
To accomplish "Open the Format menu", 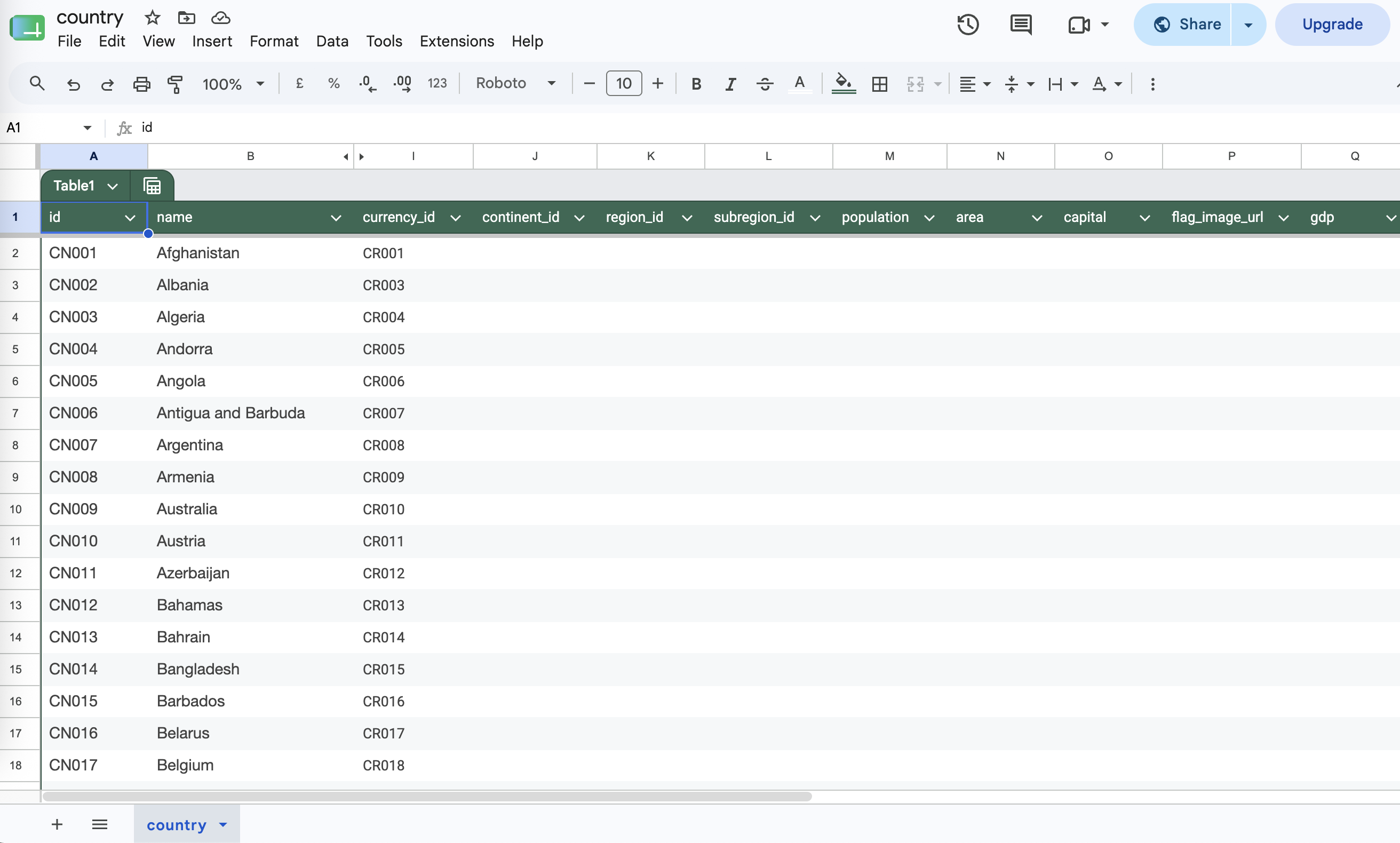I will (x=274, y=41).
